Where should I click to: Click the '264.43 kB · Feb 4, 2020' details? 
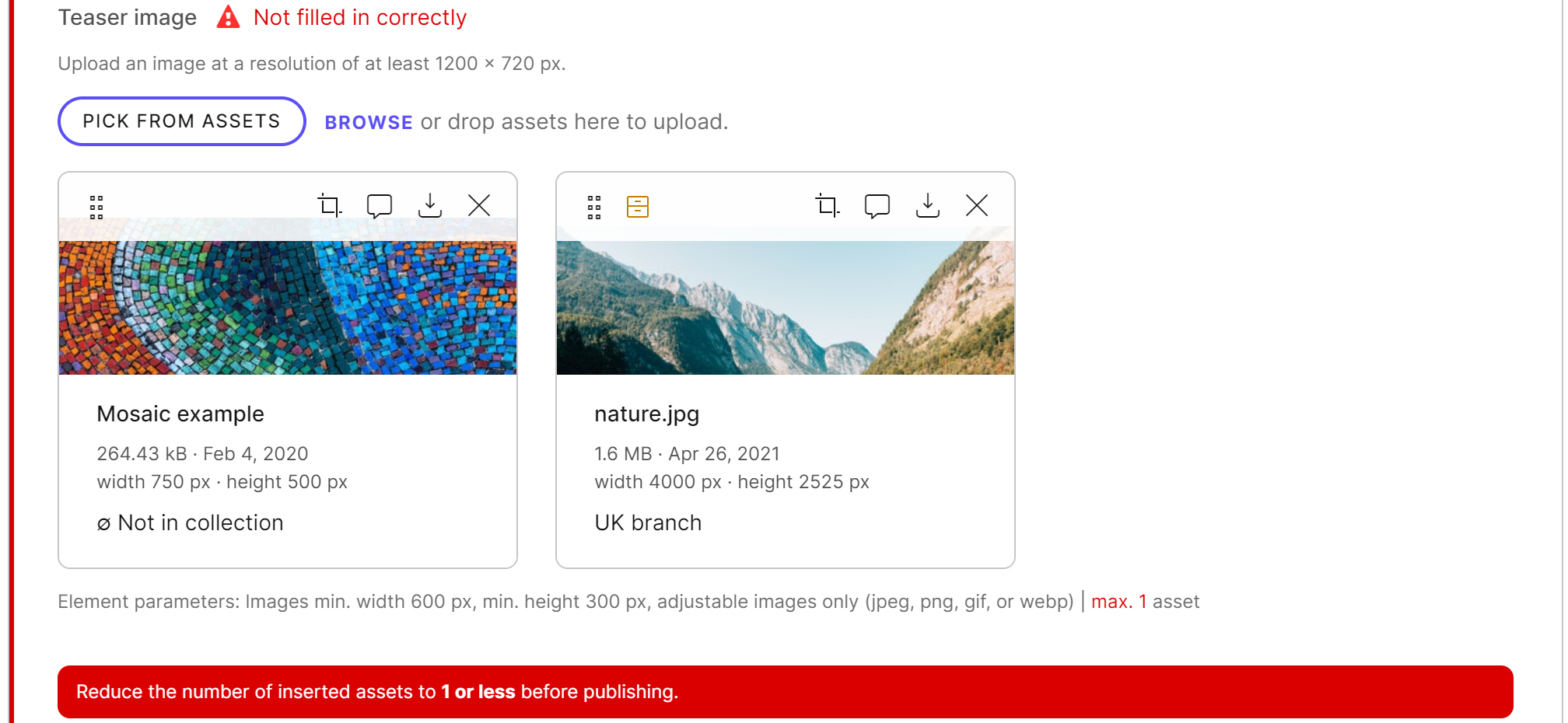pos(202,454)
